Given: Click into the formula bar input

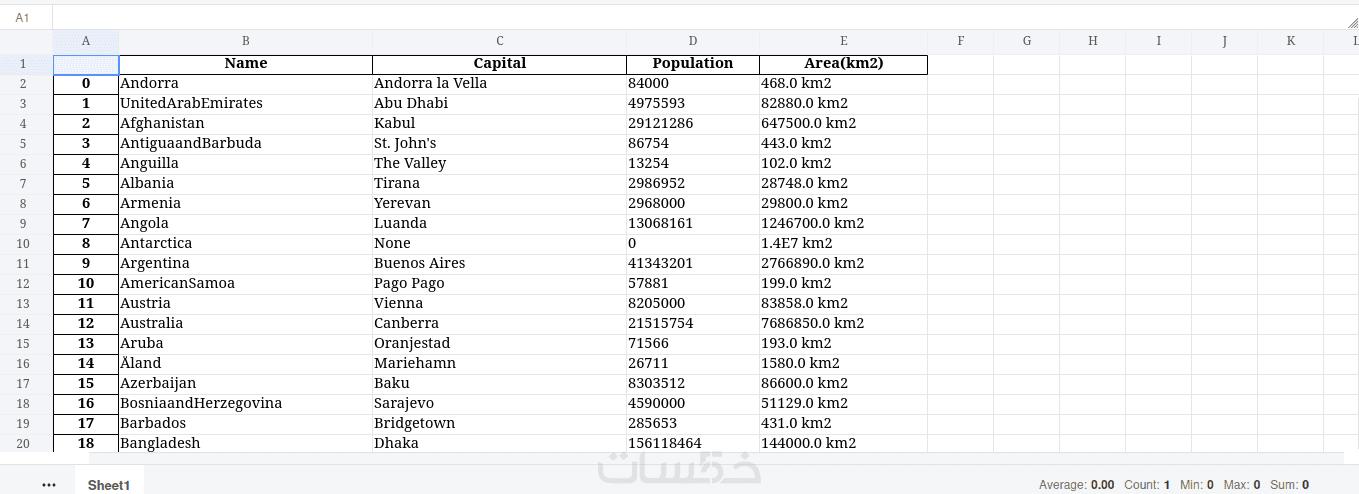Looking at the screenshot, I should (700, 18).
